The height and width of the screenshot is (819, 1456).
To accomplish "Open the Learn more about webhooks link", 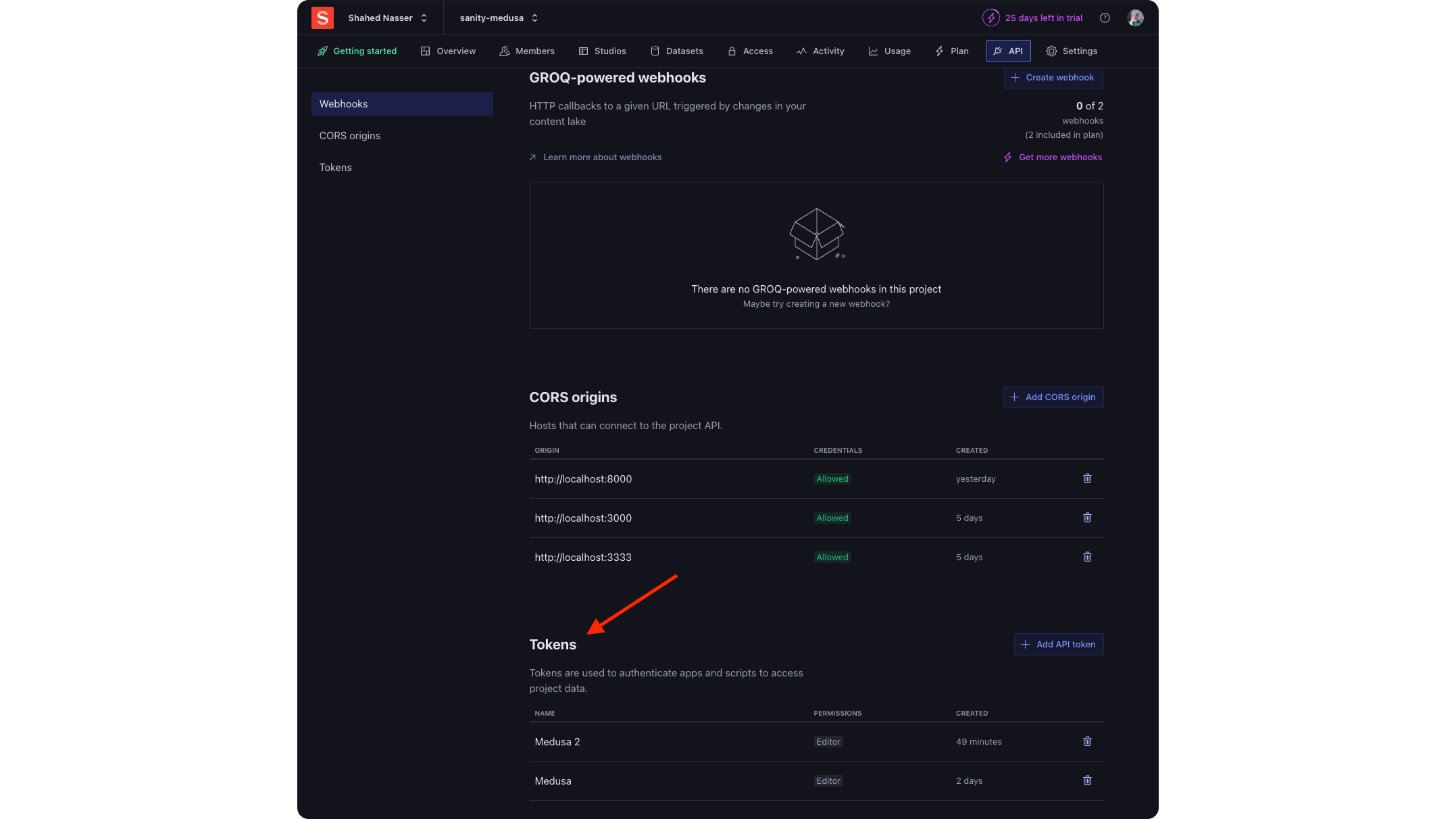I will click(602, 157).
